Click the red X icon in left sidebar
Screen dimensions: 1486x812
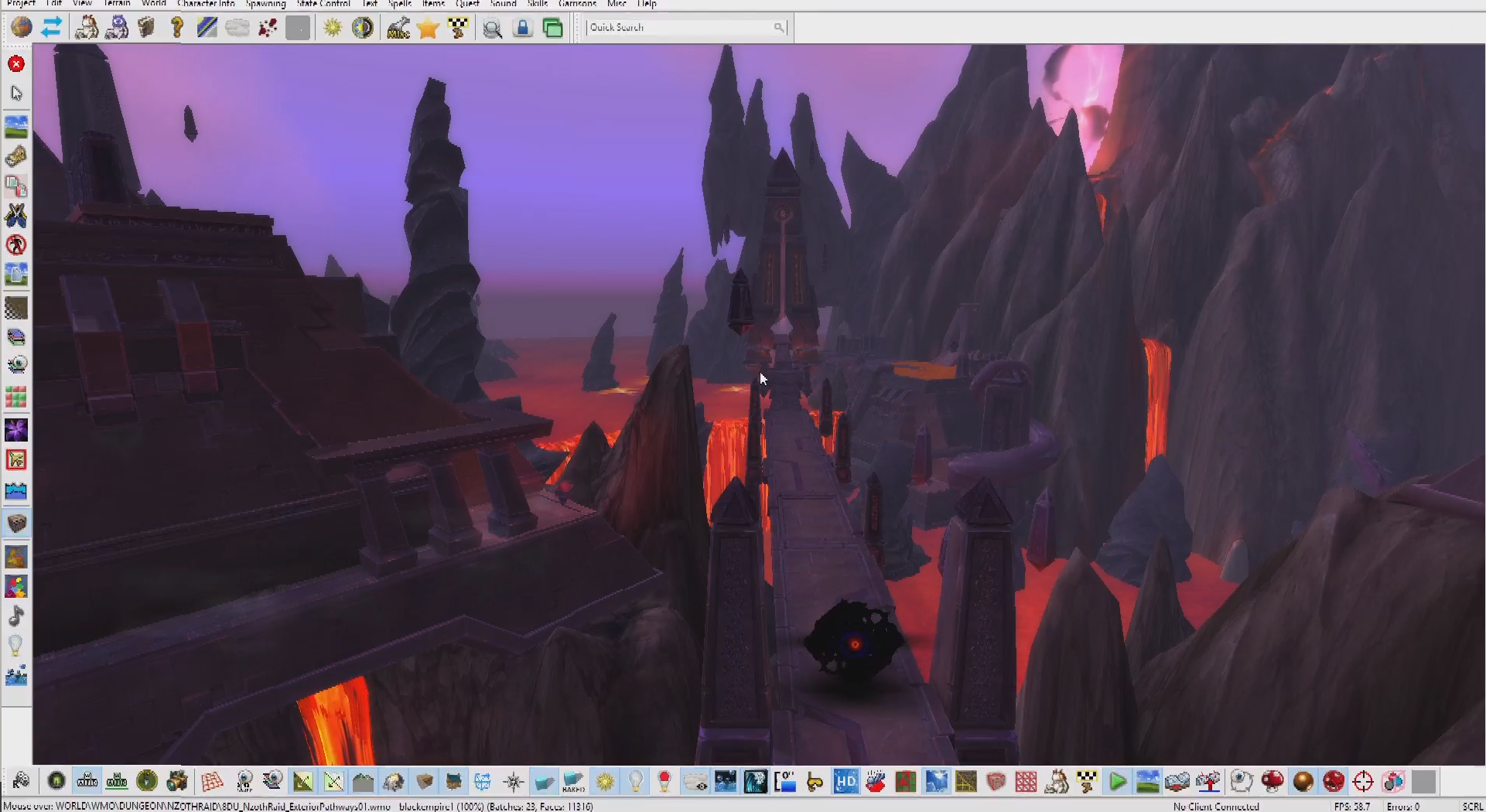(16, 63)
